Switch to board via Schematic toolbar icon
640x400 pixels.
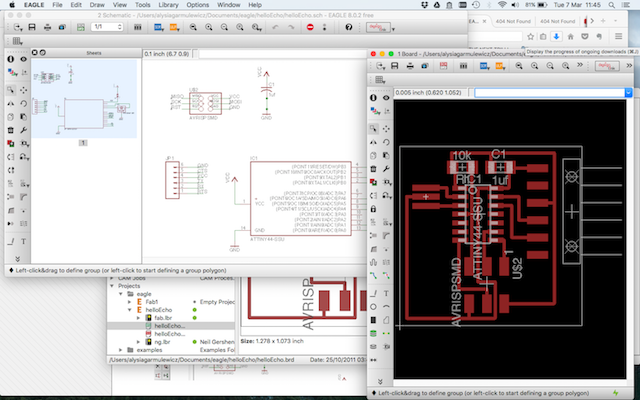pos(81,27)
